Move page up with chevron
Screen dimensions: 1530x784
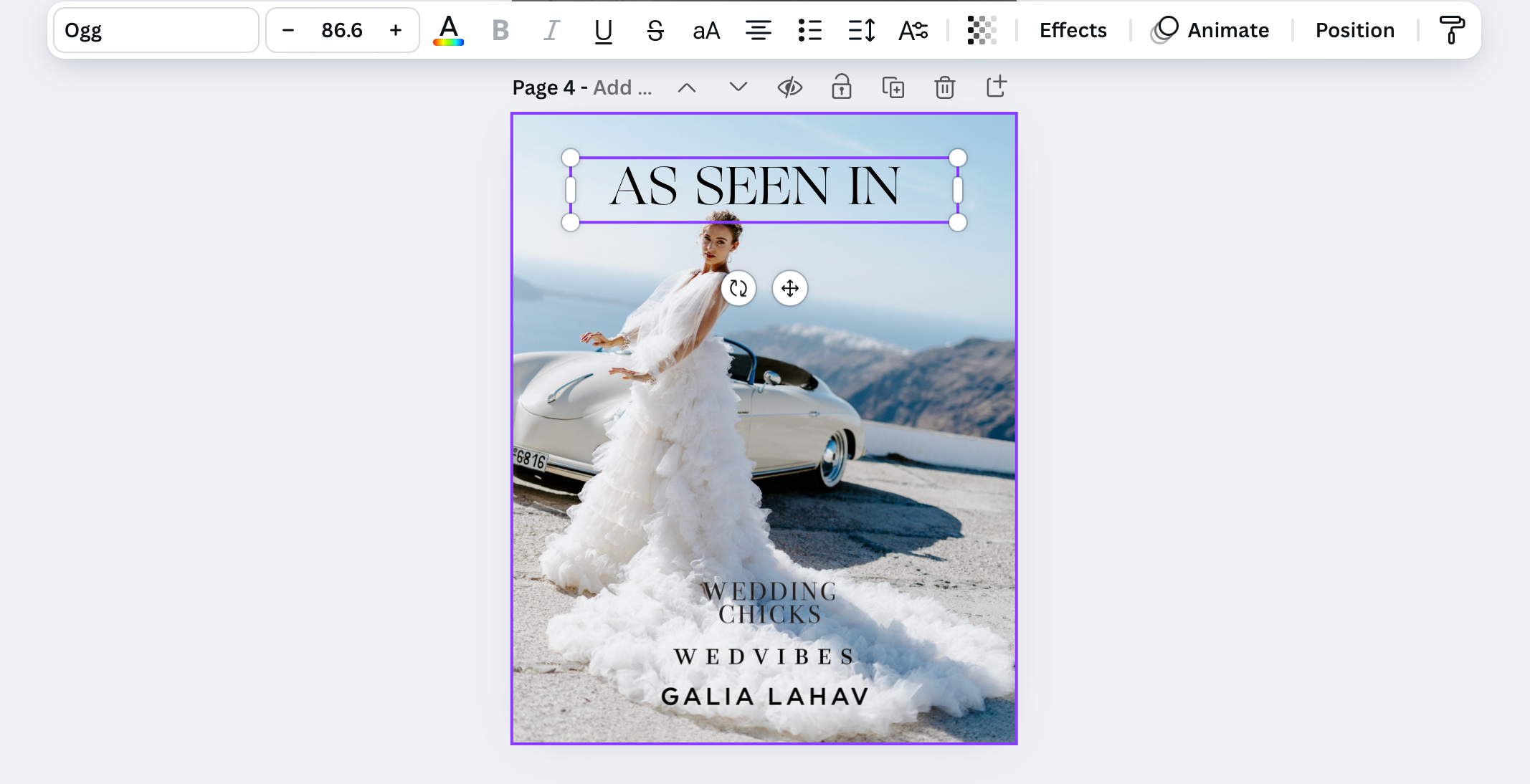click(x=687, y=87)
